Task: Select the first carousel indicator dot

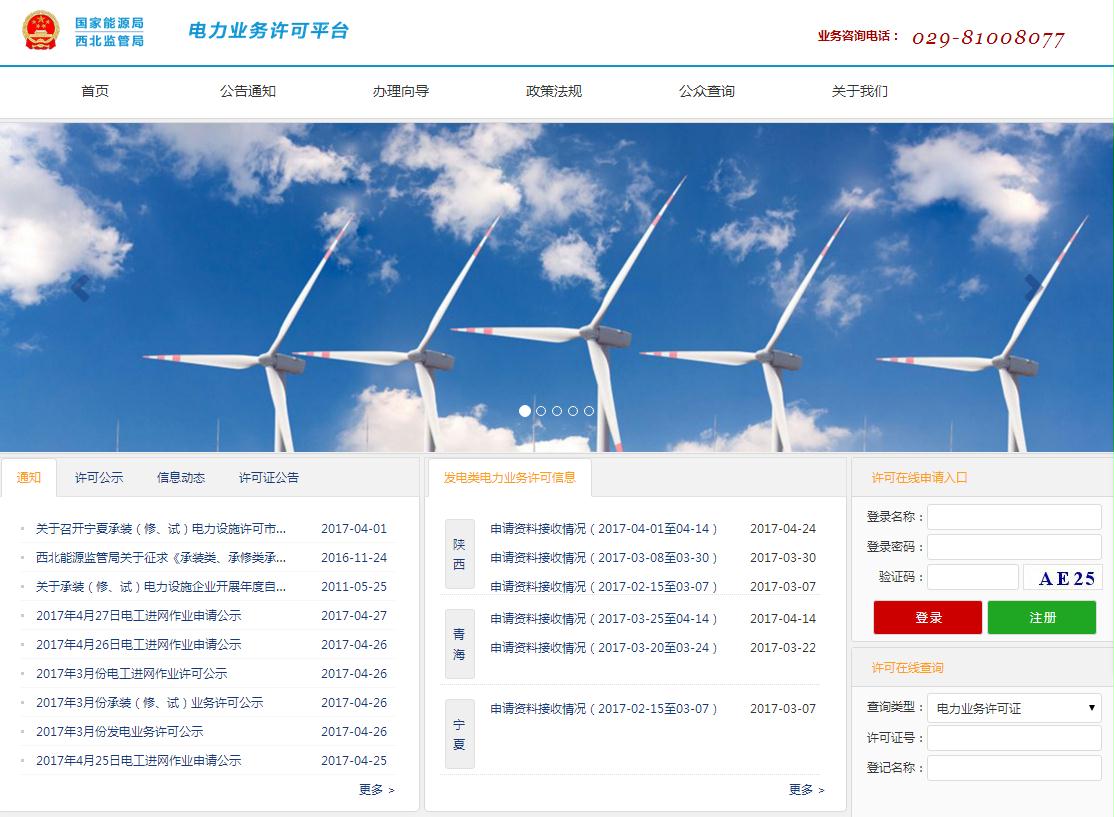Action: pyautogui.click(x=525, y=411)
